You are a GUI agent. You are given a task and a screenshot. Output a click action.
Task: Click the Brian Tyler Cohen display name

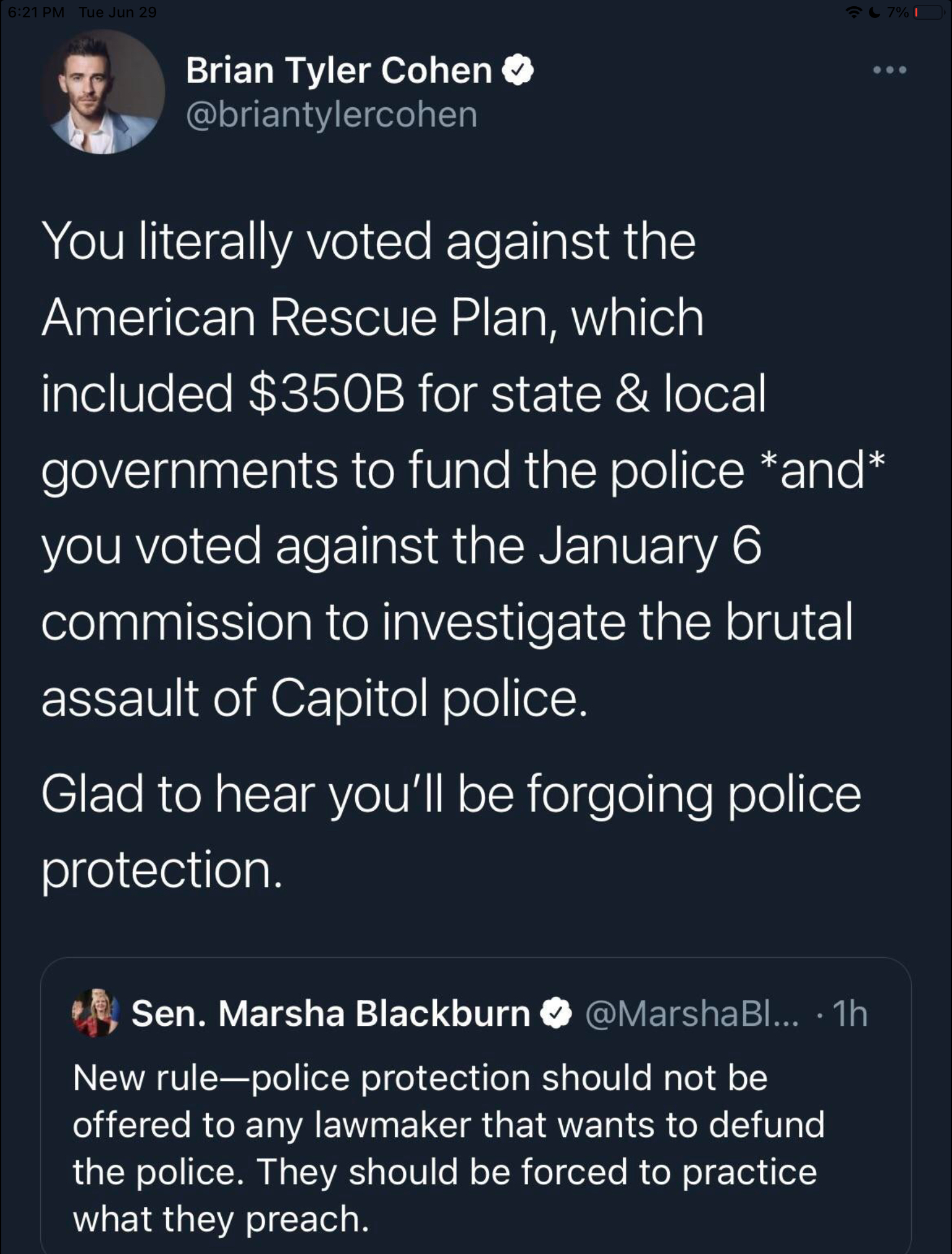[x=338, y=70]
